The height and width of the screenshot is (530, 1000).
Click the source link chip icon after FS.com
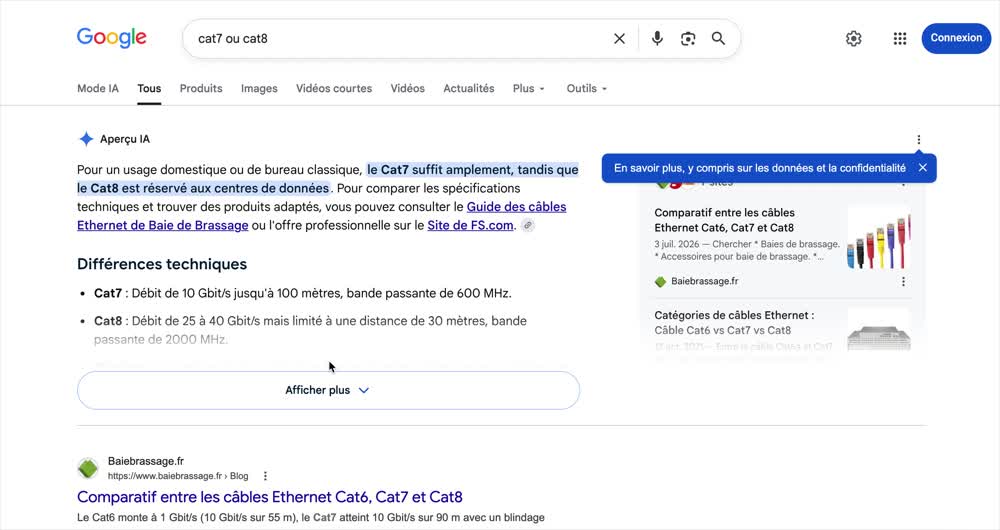[x=527, y=225]
